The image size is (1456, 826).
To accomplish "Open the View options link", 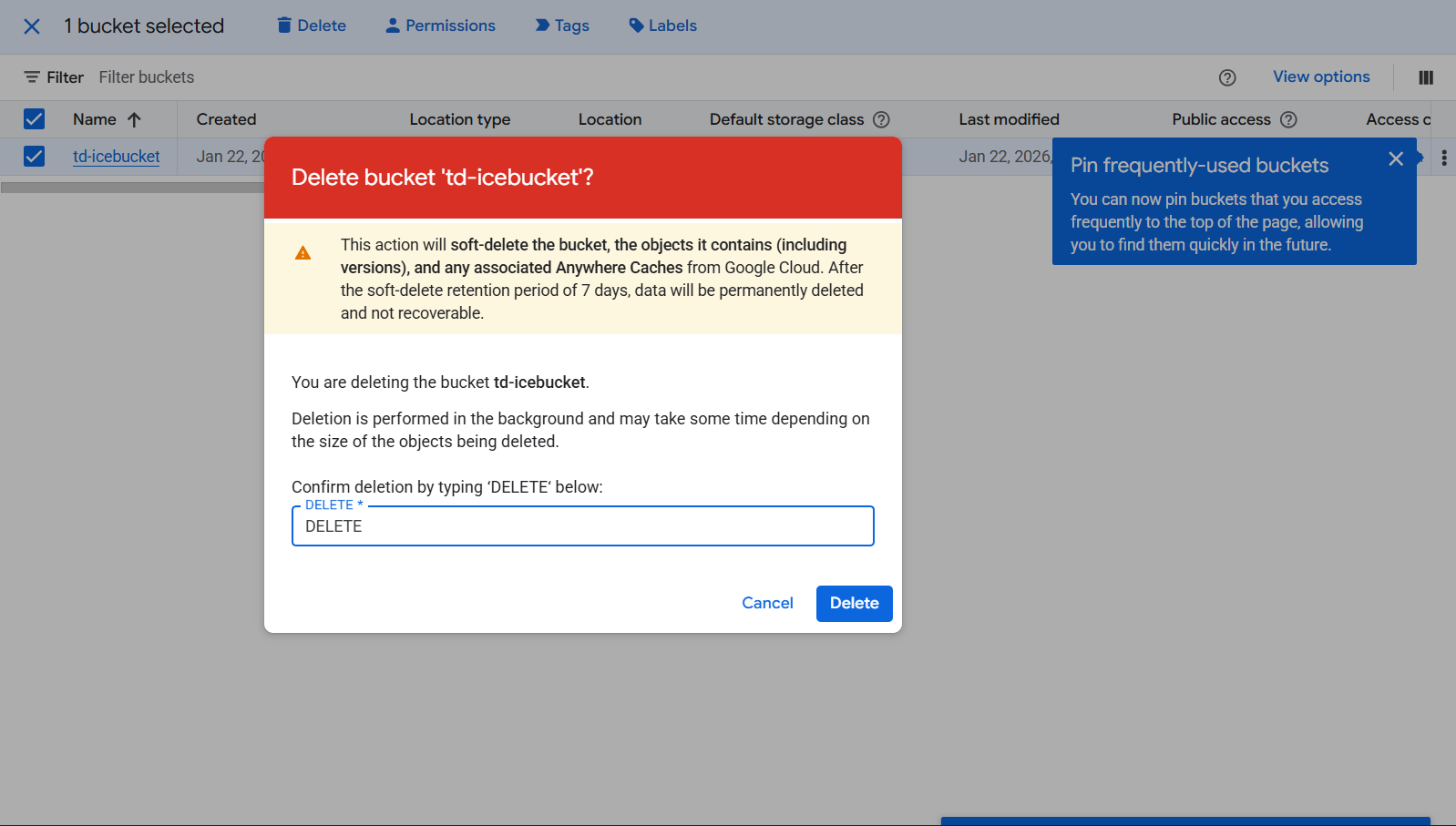I will point(1321,76).
